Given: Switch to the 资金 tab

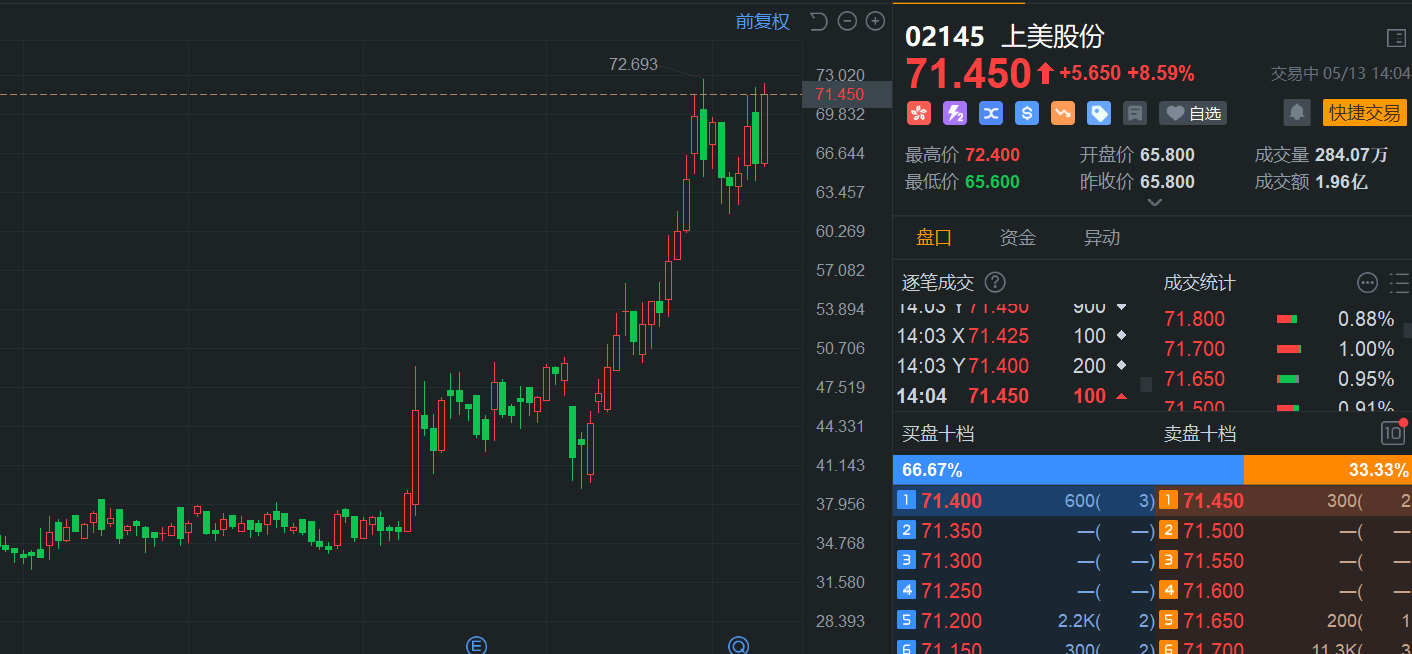Looking at the screenshot, I should tap(1017, 238).
